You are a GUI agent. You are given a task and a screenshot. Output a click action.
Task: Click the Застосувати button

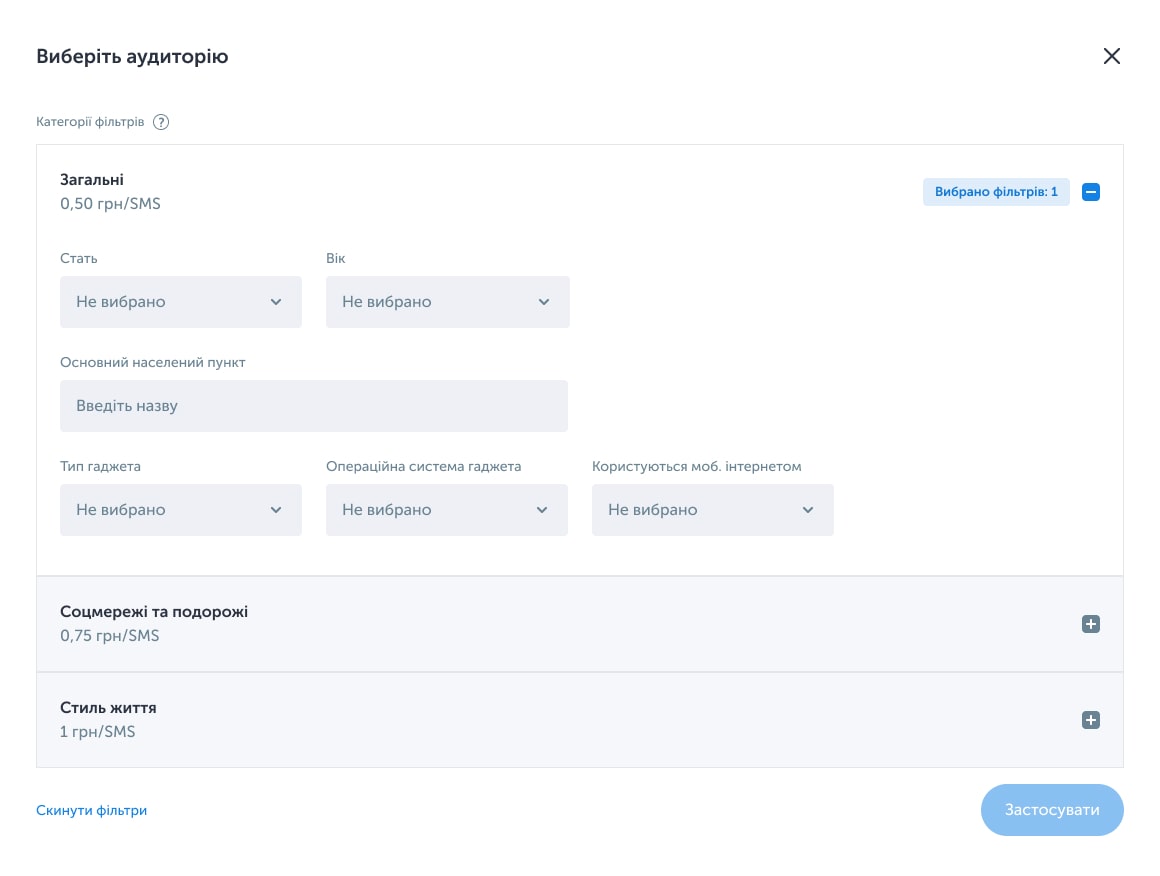tap(1052, 810)
